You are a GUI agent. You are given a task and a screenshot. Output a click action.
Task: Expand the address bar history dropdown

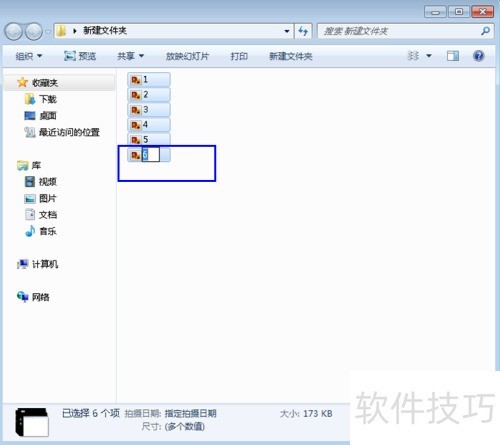[287, 31]
